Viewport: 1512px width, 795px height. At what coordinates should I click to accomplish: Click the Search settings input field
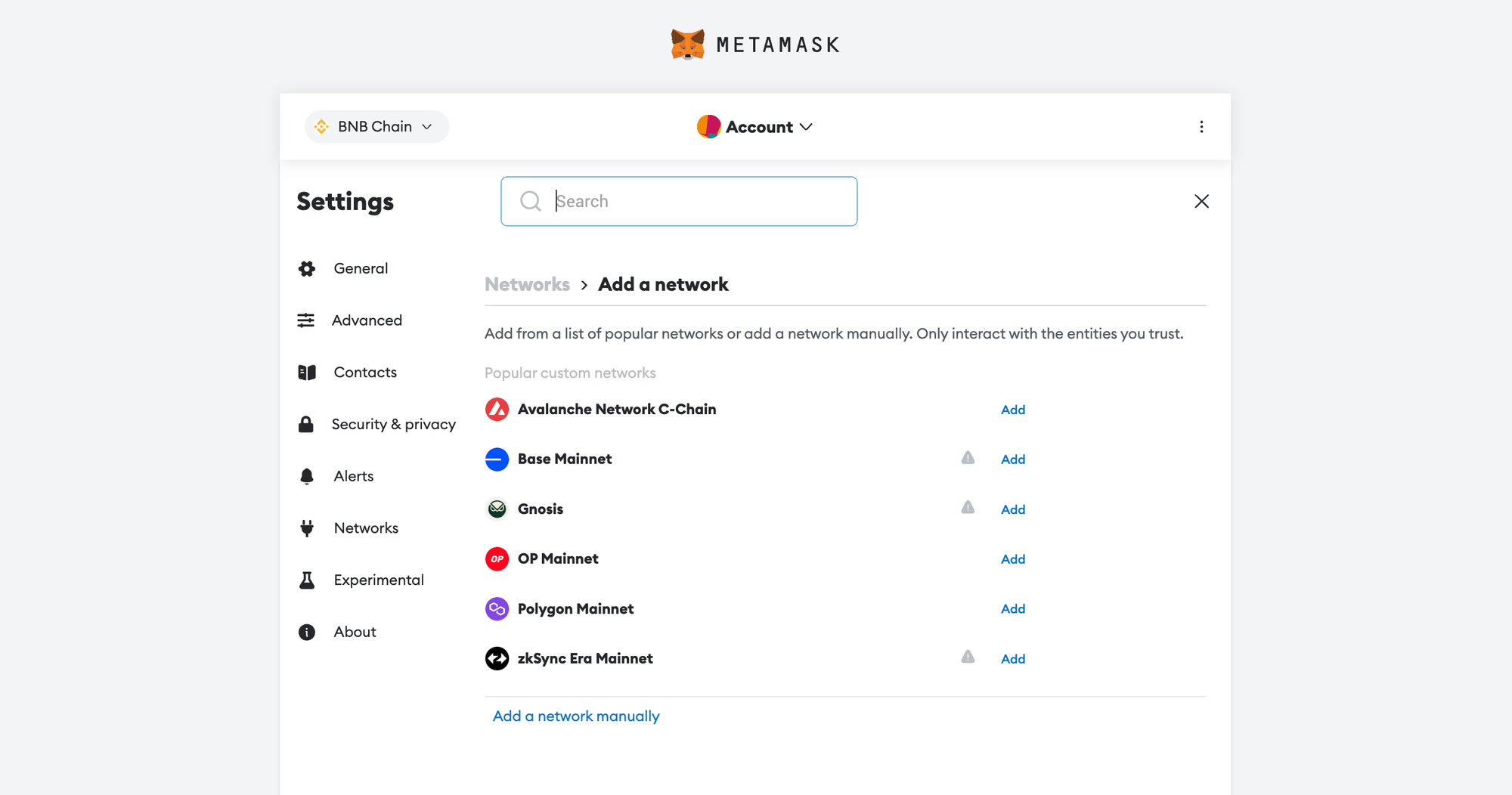point(679,201)
